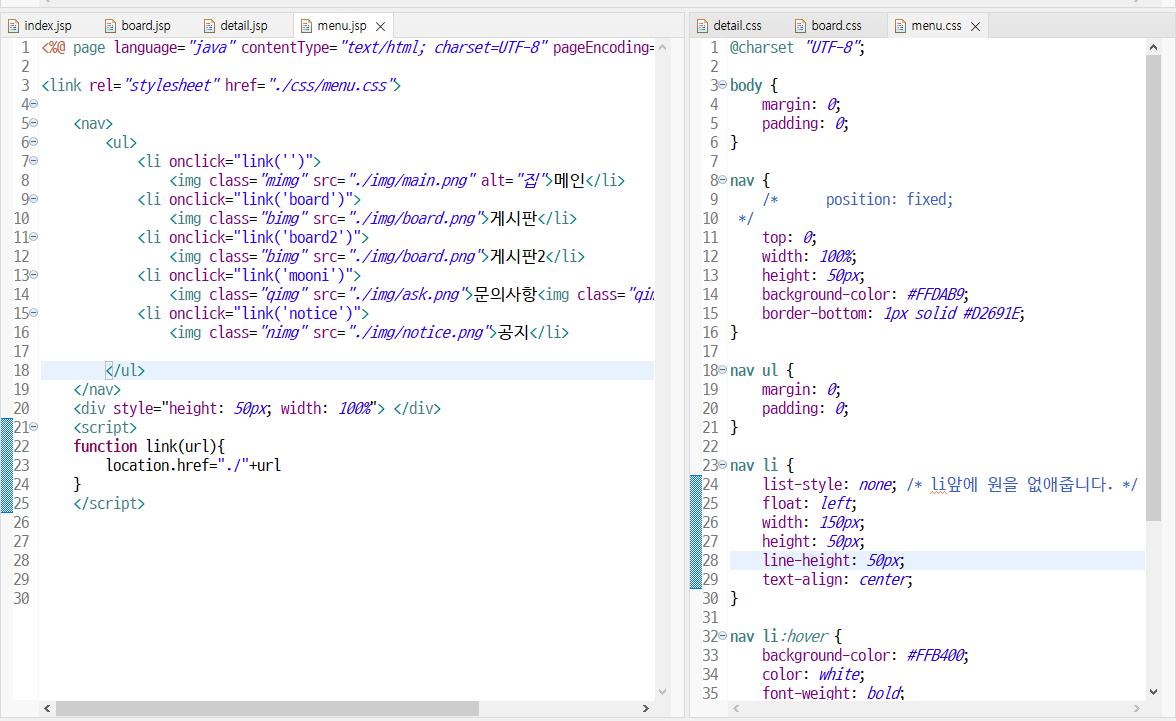
Task: Click the ./img/ask.png src value
Action: click(x=411, y=294)
